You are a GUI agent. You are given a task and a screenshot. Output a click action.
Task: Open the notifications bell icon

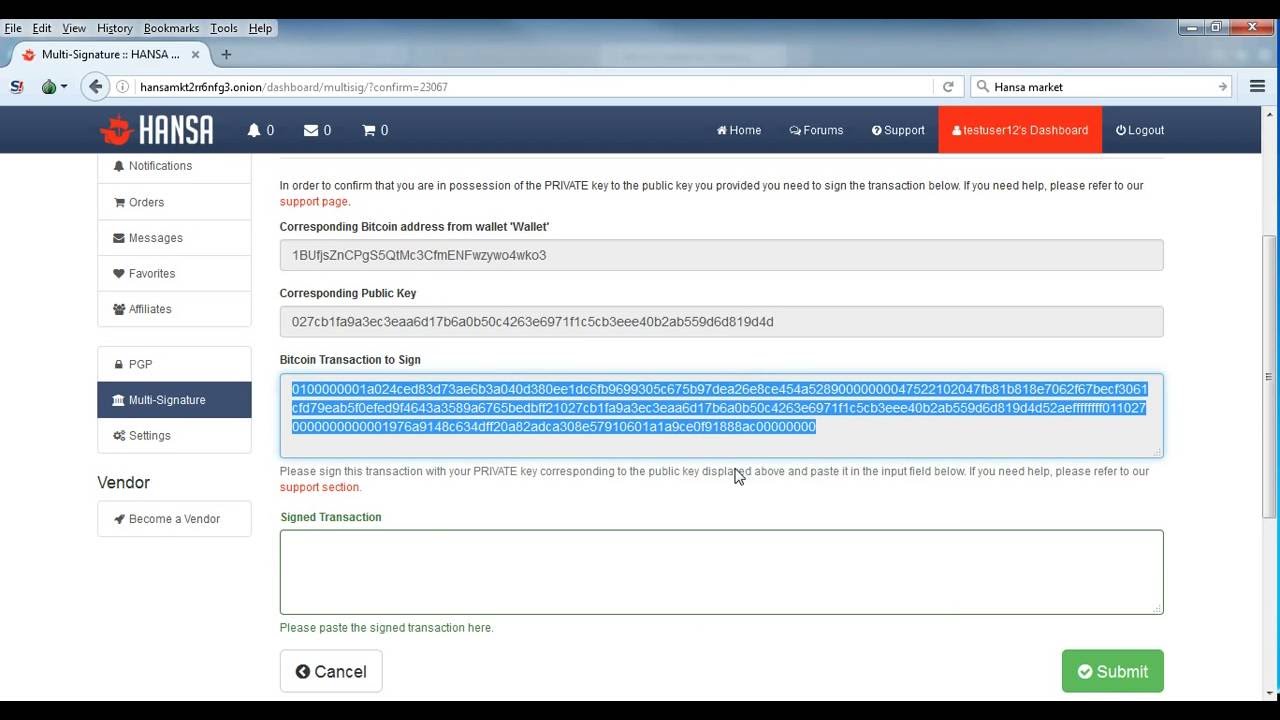click(x=254, y=130)
